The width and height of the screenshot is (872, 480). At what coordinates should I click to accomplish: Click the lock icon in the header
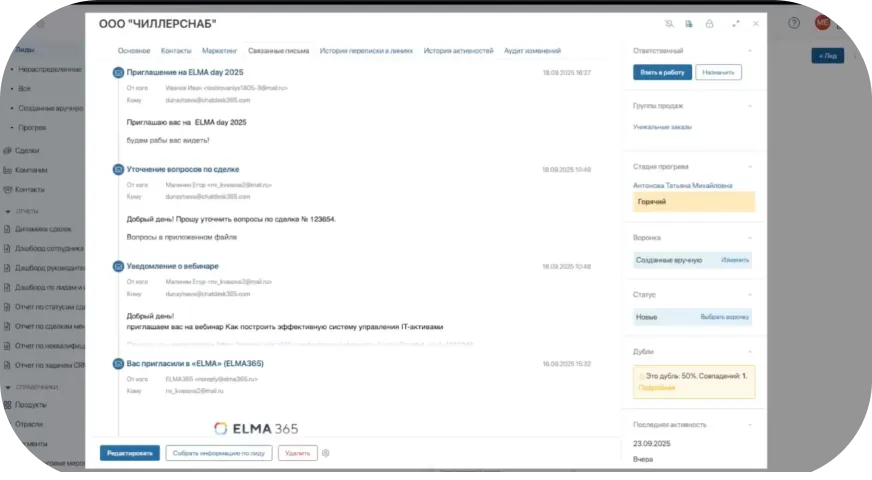709,23
